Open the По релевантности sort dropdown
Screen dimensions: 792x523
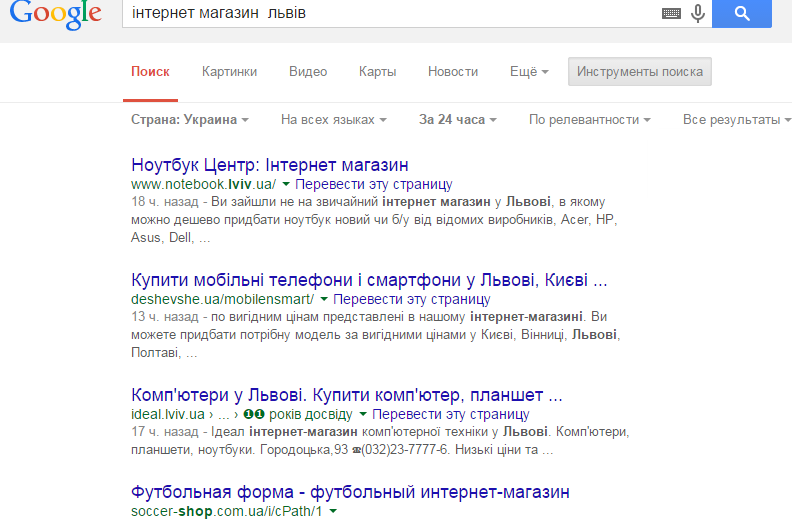click(590, 120)
